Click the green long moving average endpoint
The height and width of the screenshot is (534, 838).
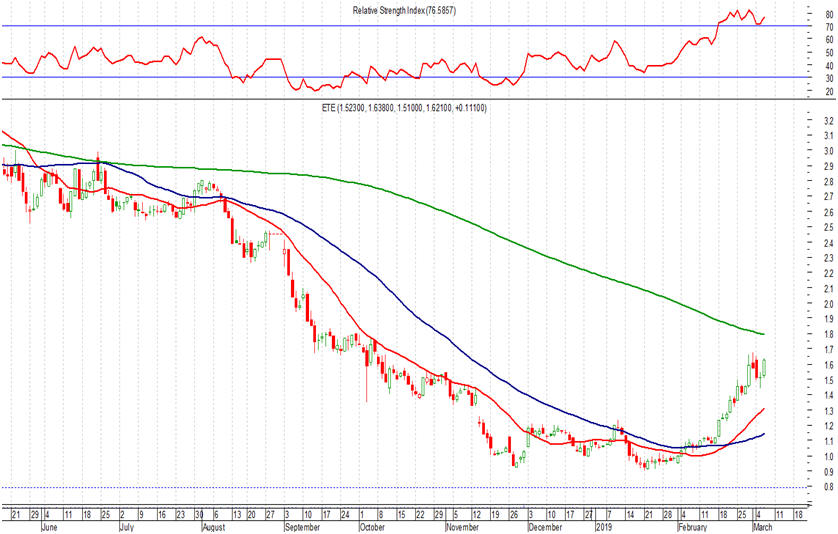pos(763,334)
